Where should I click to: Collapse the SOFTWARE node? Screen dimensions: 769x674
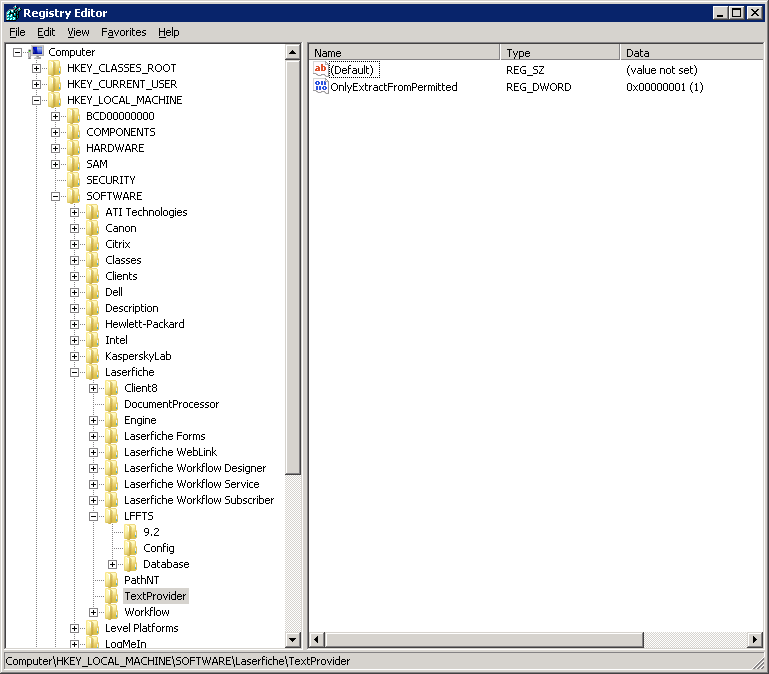pos(55,196)
